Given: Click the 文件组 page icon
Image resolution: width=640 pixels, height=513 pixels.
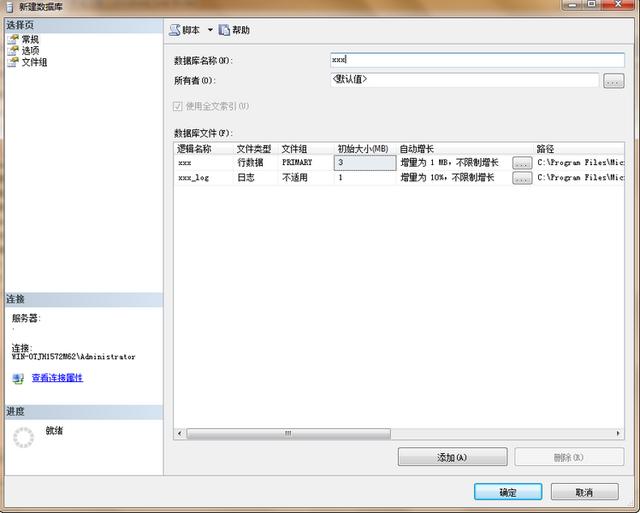Looking at the screenshot, I should coord(13,62).
